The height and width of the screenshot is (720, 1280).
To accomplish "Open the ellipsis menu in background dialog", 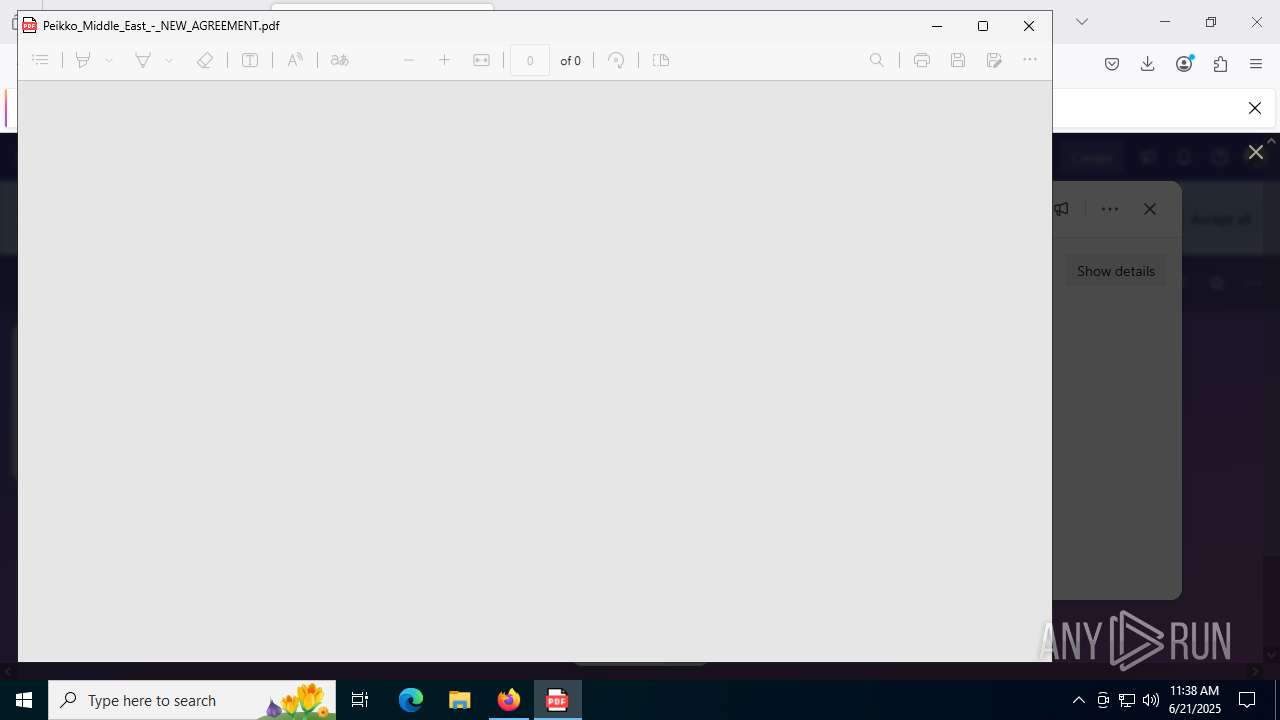I will tap(1110, 209).
